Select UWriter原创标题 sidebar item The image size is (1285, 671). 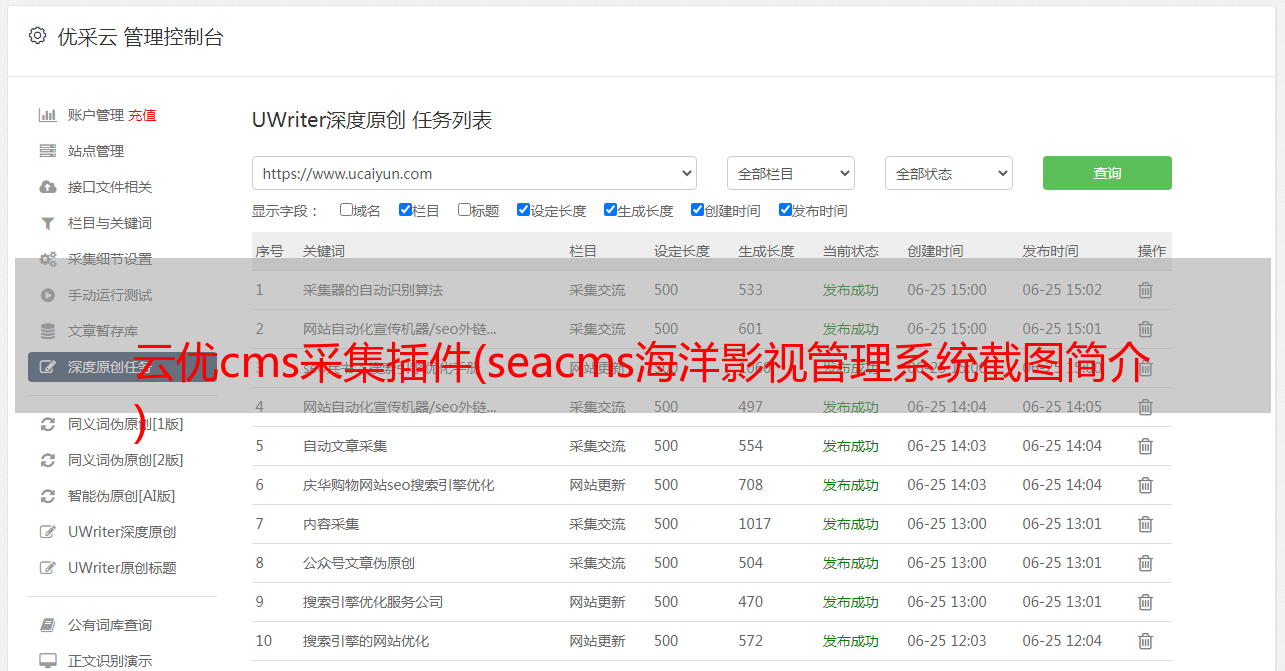click(x=122, y=568)
